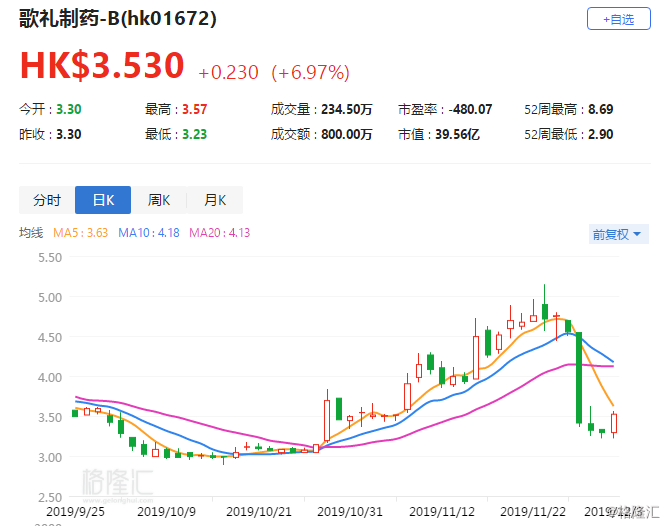Click the 成交额 turnover 800.00万

pos(346,134)
